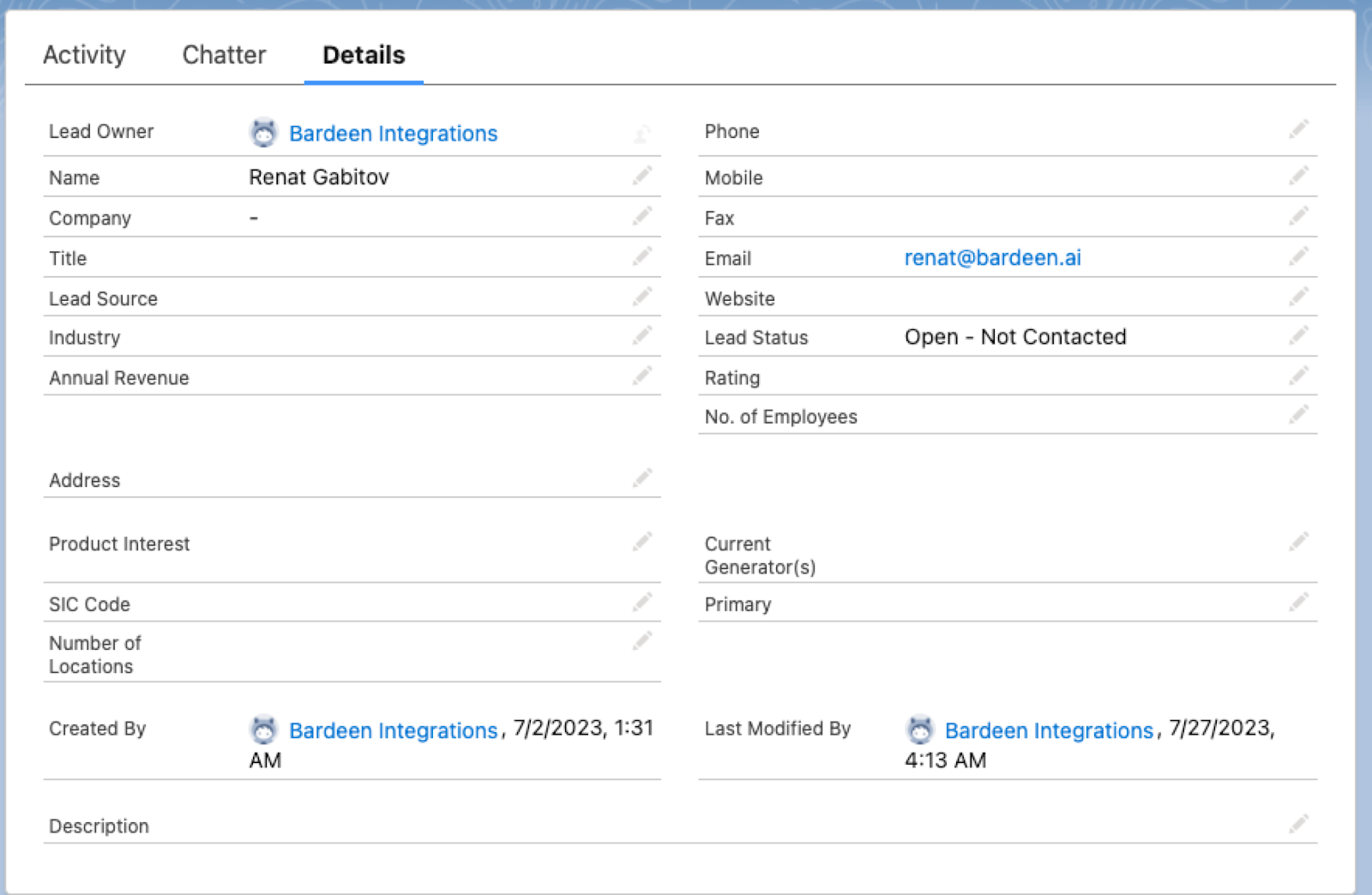The height and width of the screenshot is (895, 1372).
Task: Click the Lead Owner field label
Action: click(101, 132)
